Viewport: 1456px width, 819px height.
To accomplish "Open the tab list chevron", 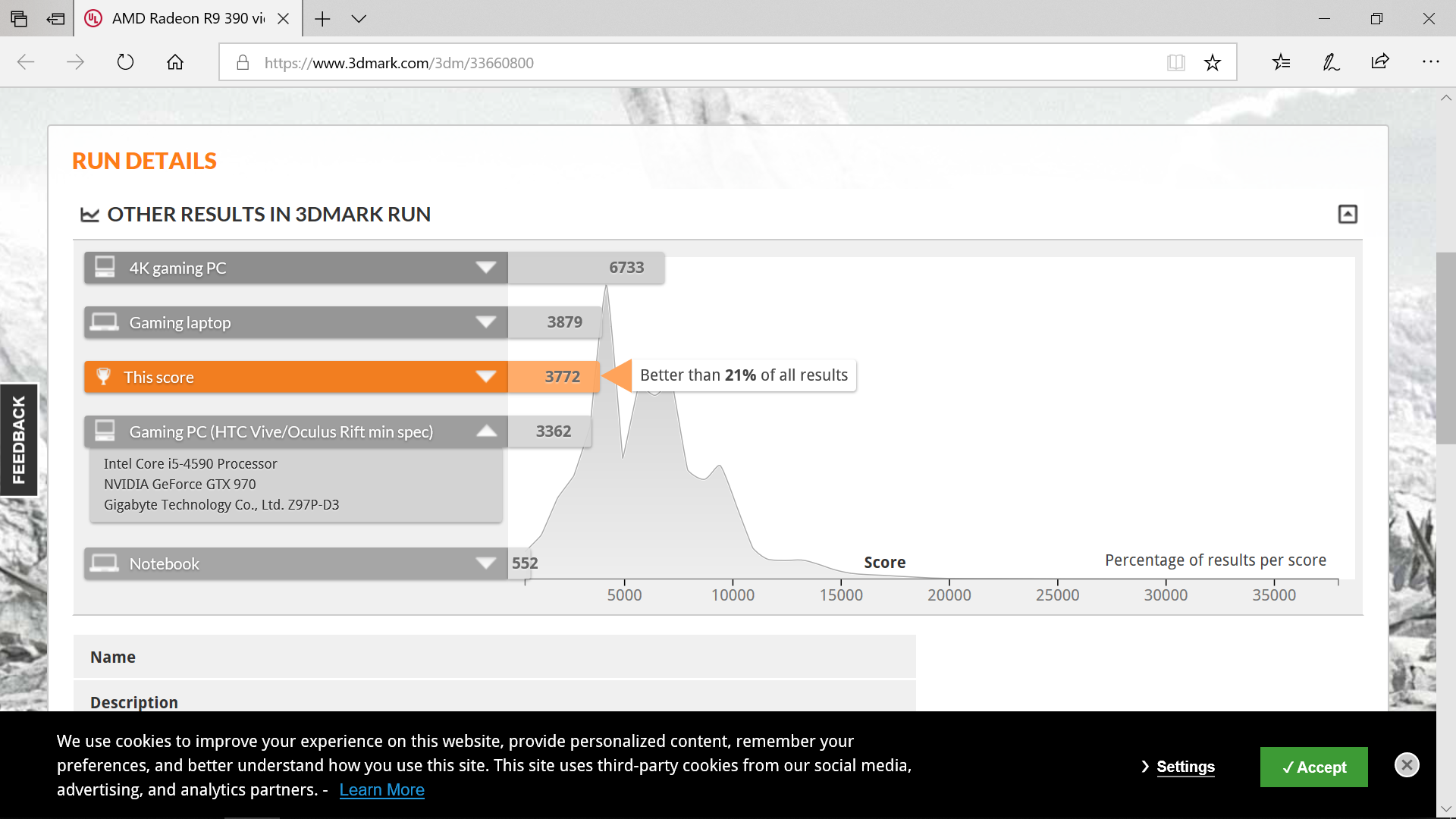I will point(359,19).
